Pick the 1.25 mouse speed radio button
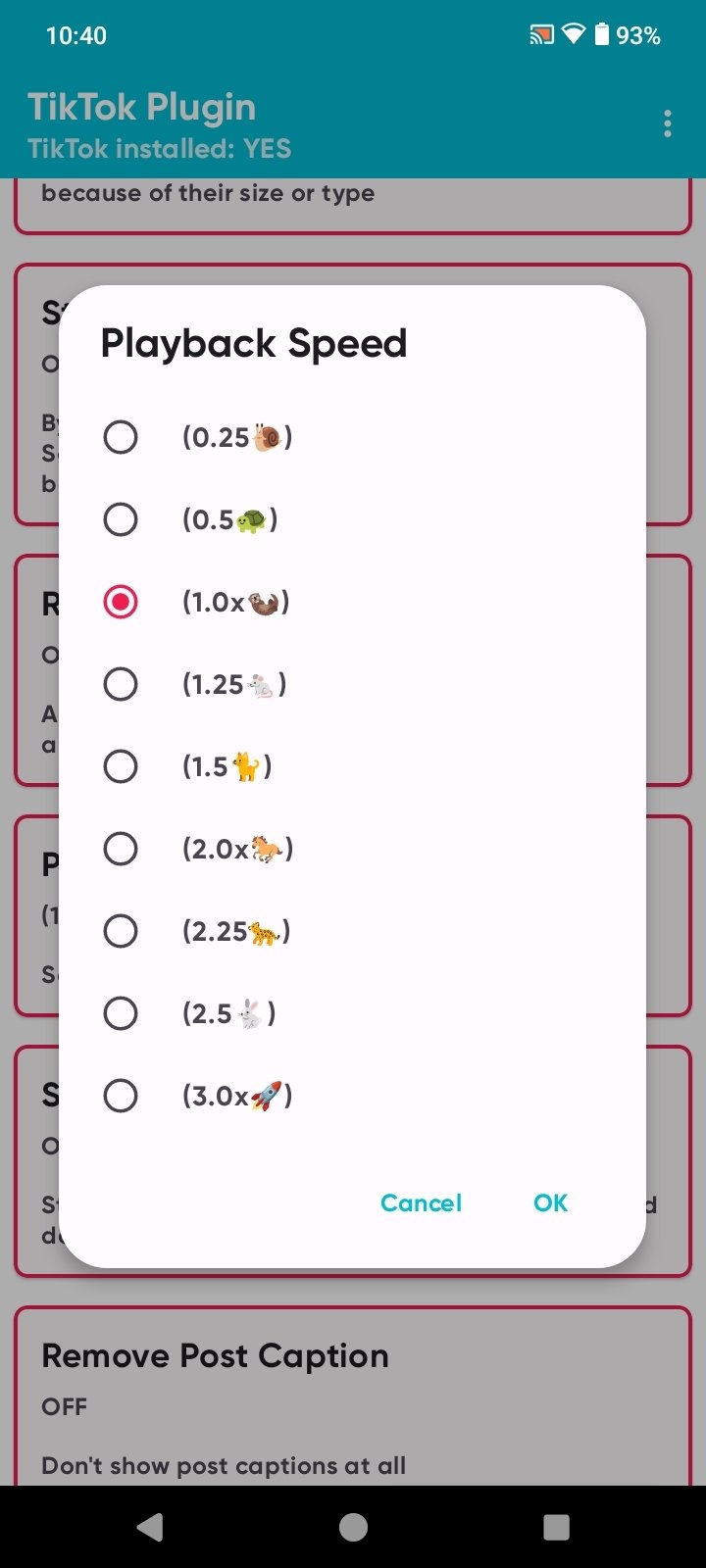This screenshot has width=706, height=1568. pyautogui.click(x=121, y=684)
